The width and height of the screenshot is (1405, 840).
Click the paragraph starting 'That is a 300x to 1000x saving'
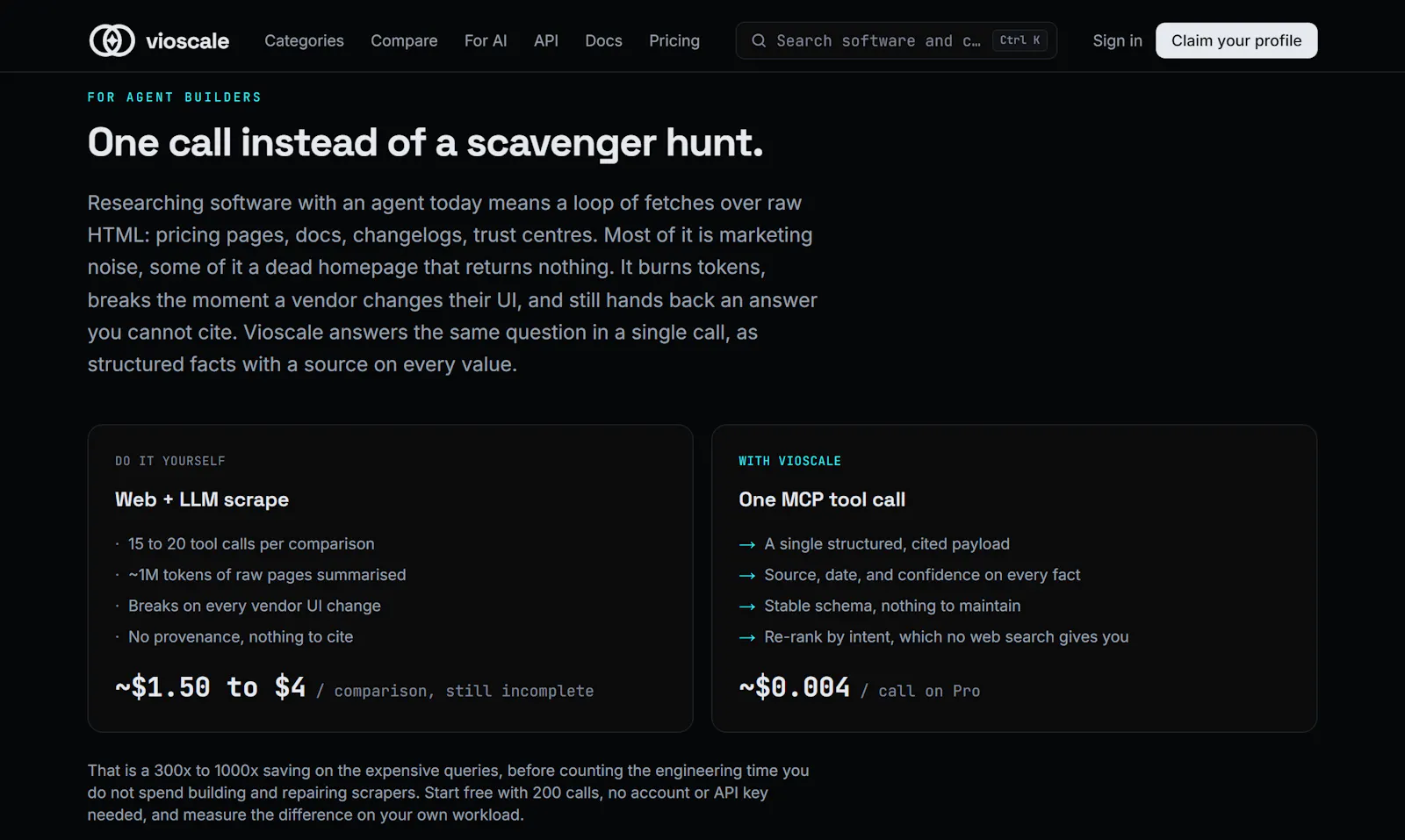click(x=448, y=793)
